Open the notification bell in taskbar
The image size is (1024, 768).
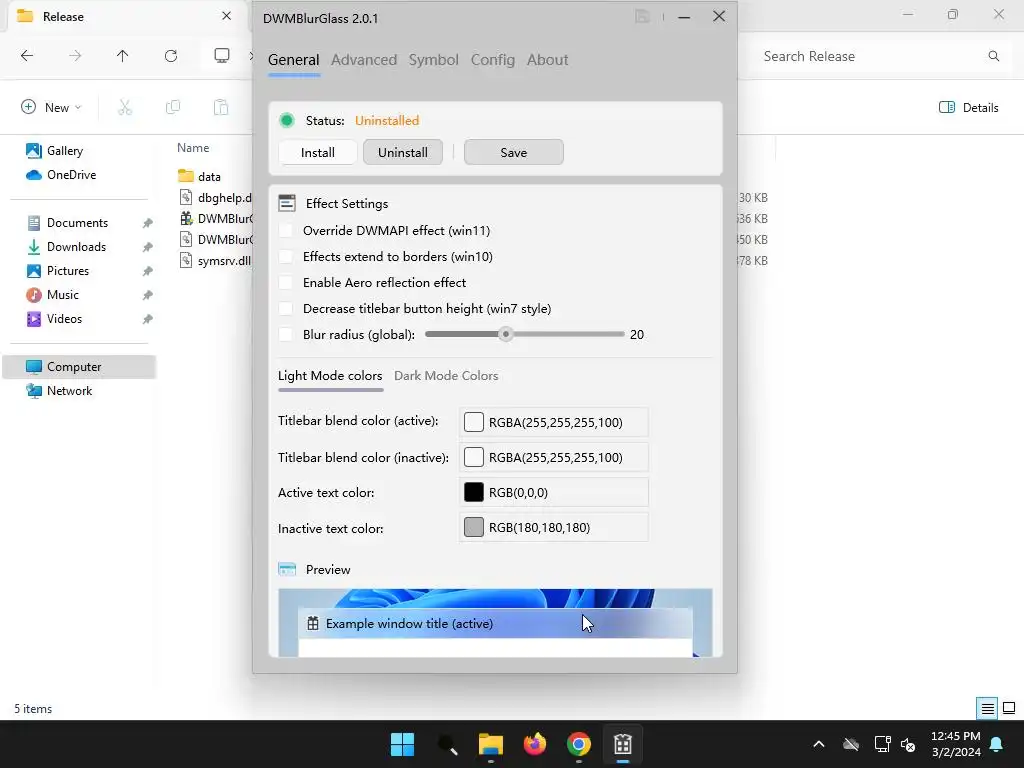(x=997, y=744)
